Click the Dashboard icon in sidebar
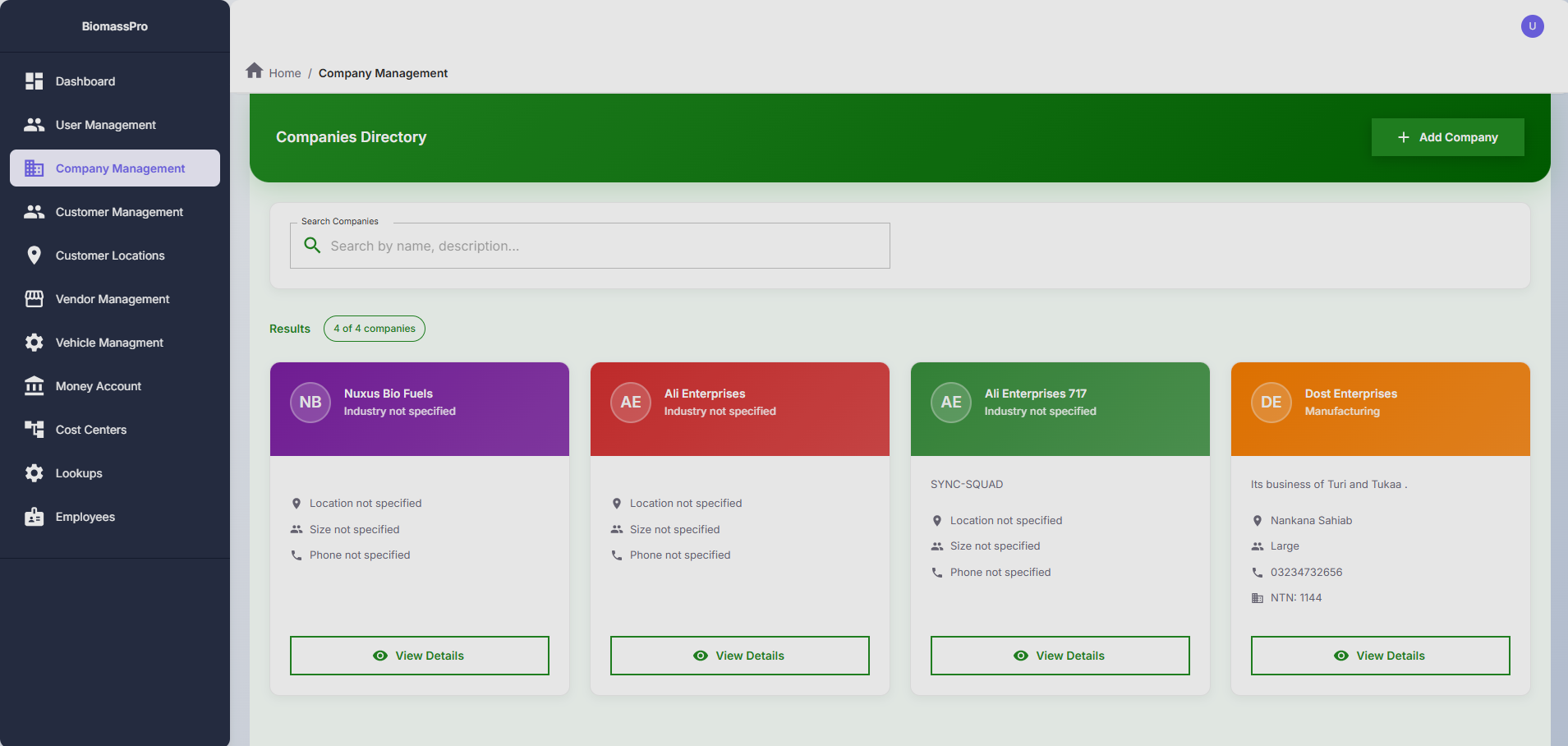1568x746 pixels. pos(34,81)
